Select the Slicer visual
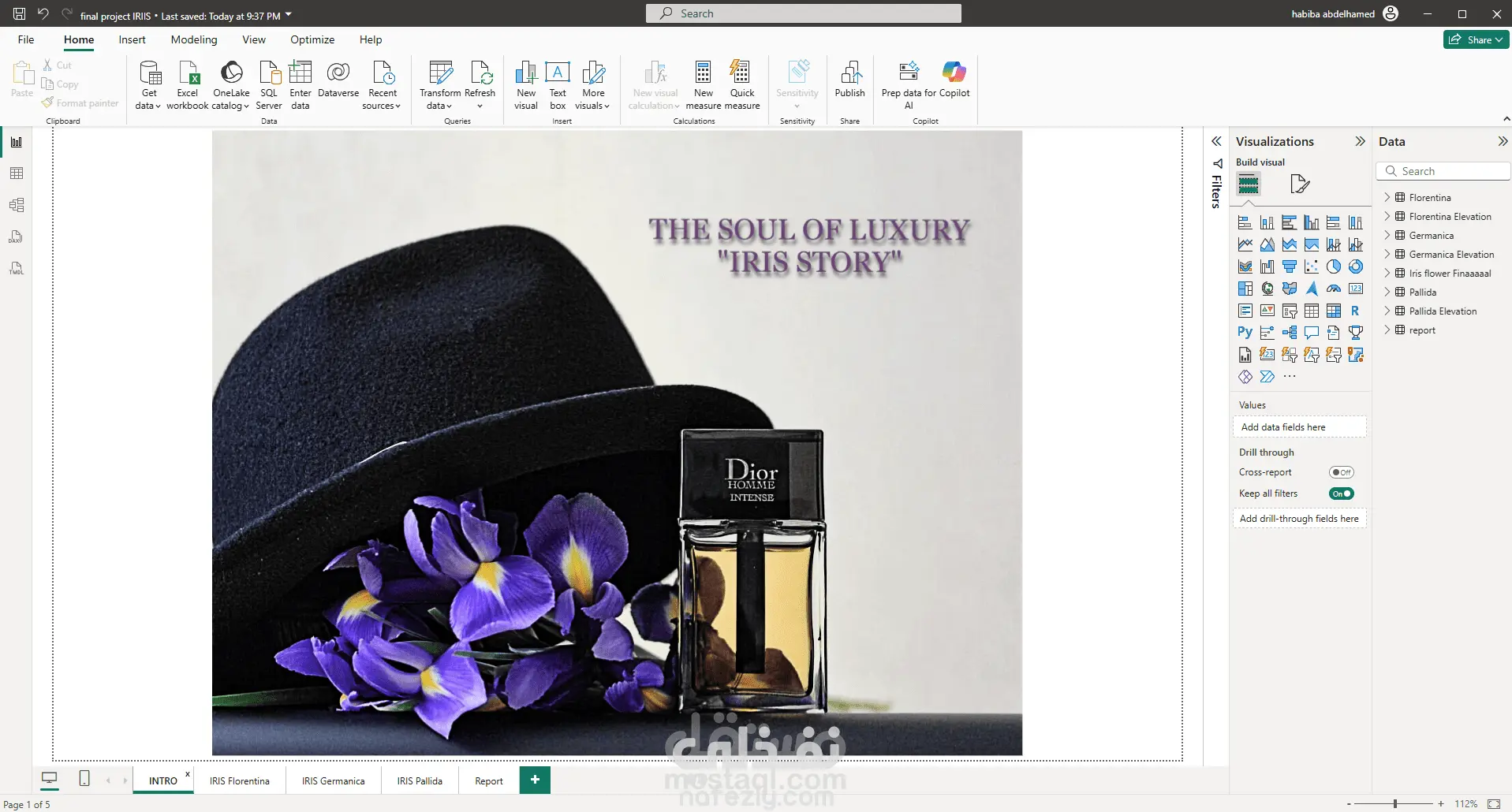Screen dimensions: 1512x812 pyautogui.click(x=1289, y=311)
